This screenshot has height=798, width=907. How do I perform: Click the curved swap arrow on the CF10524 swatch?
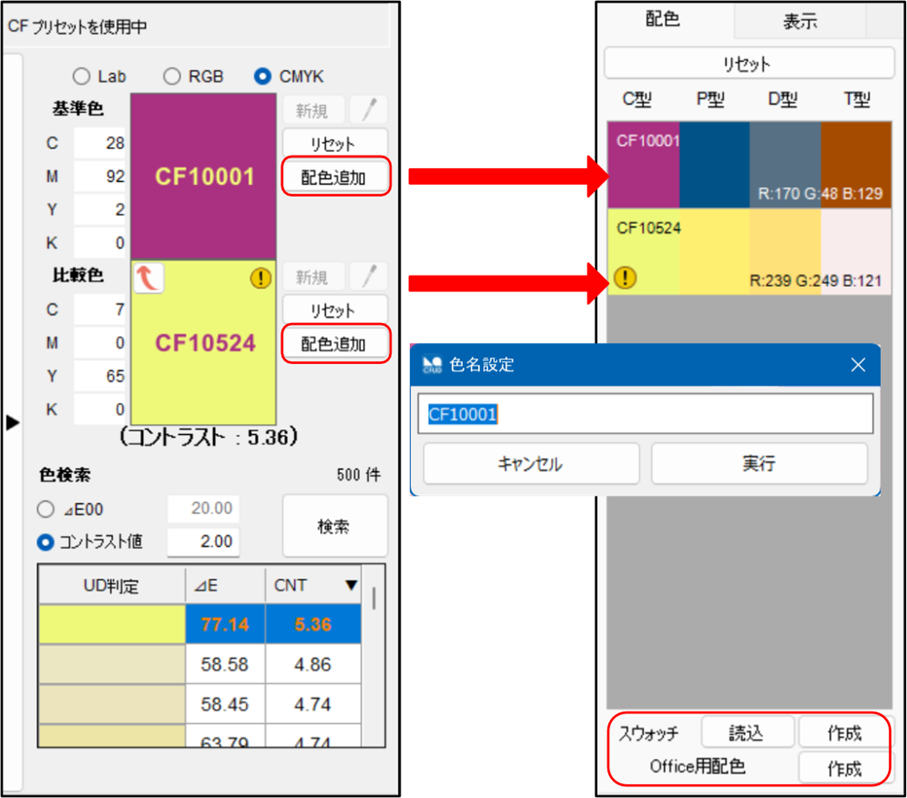[148, 279]
